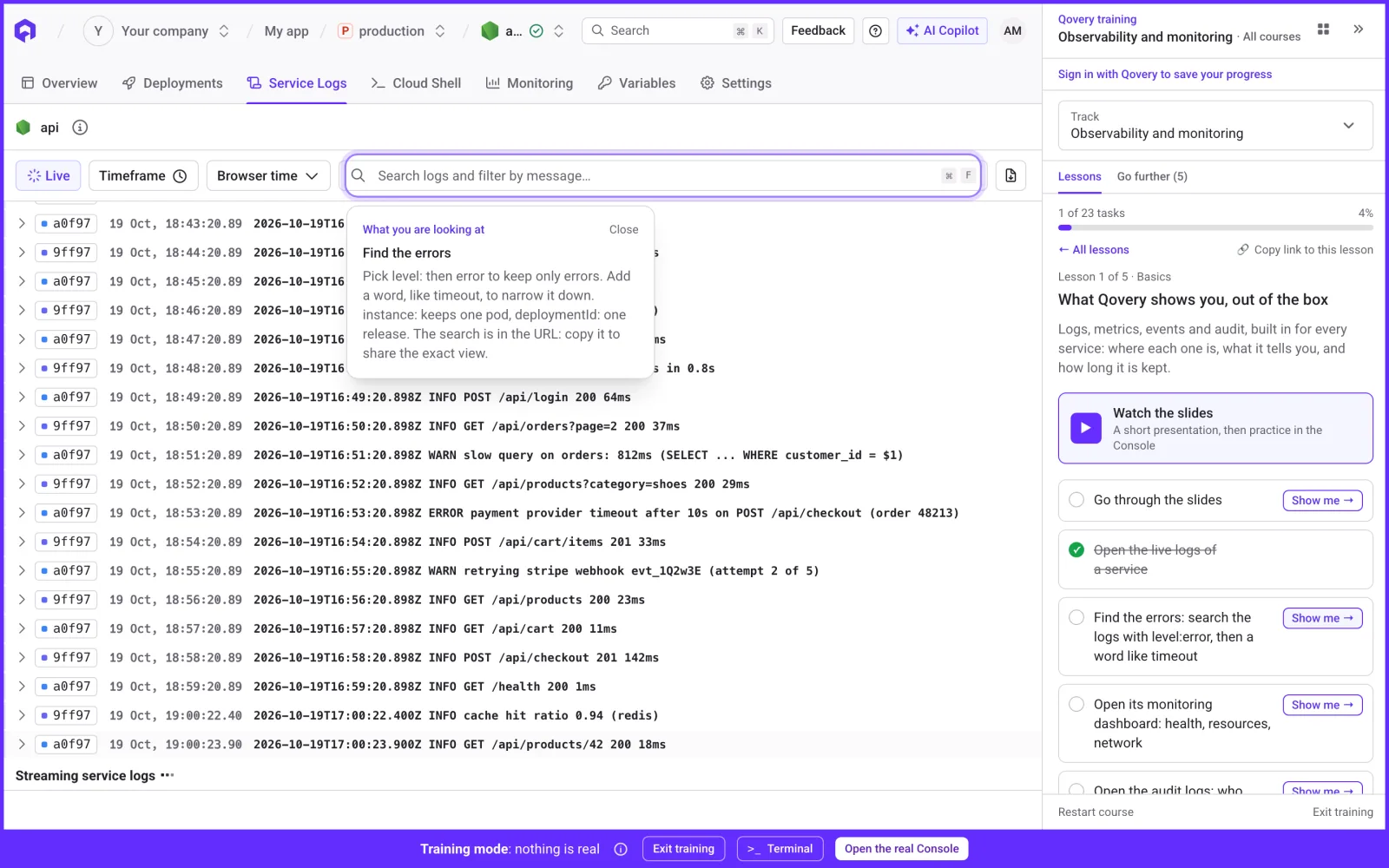Check the Open its monitoring dashboard task
Screen dimensions: 1389x868
[1076, 704]
